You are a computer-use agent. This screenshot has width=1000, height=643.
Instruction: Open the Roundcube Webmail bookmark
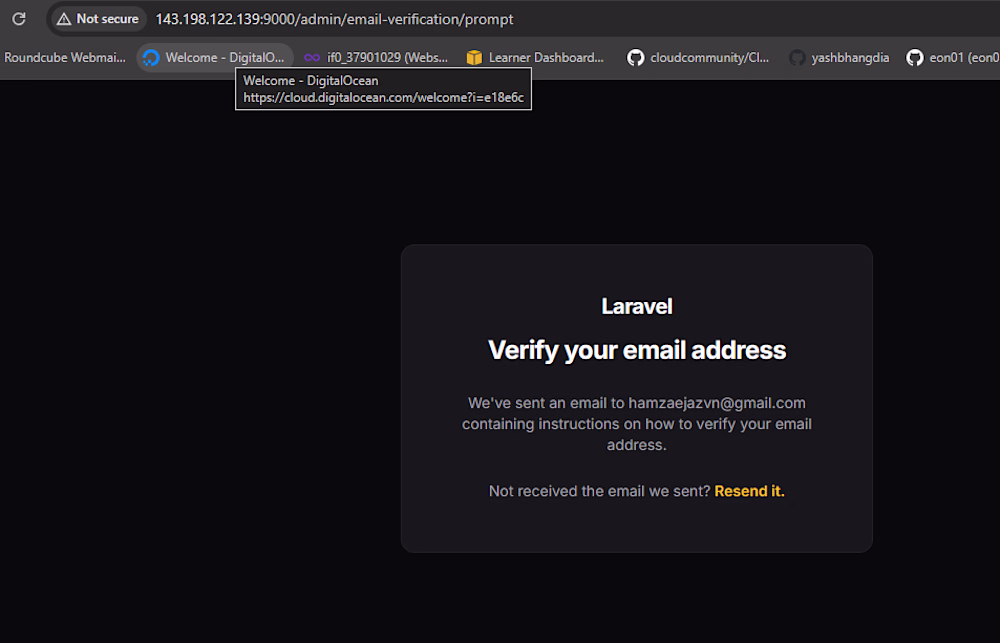(x=65, y=58)
